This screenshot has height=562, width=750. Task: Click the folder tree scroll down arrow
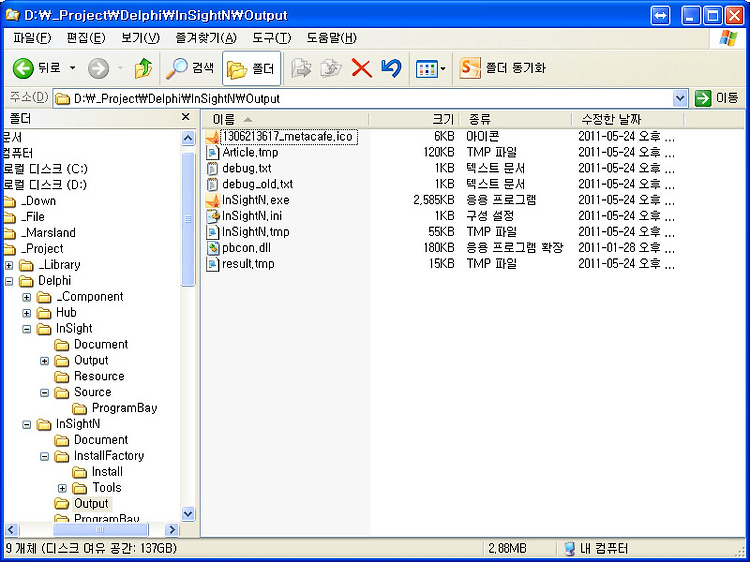pyautogui.click(x=188, y=514)
